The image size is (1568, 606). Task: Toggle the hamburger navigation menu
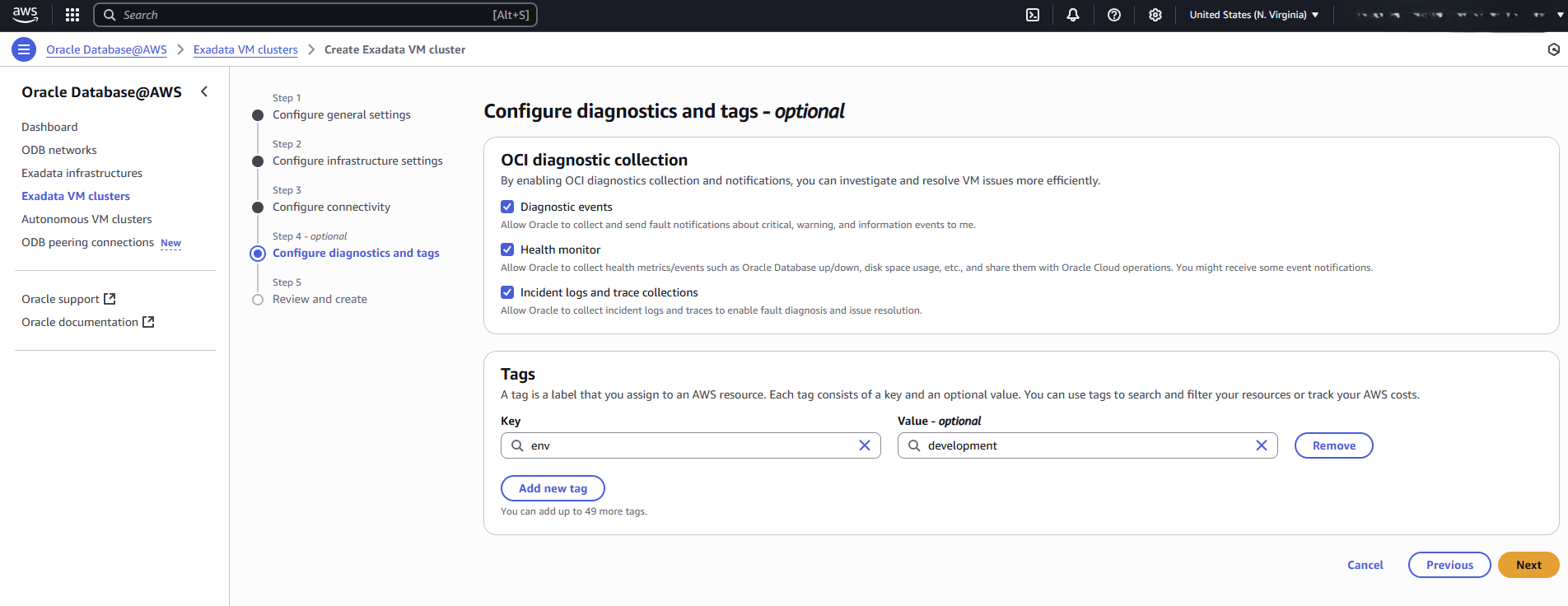pyautogui.click(x=24, y=49)
